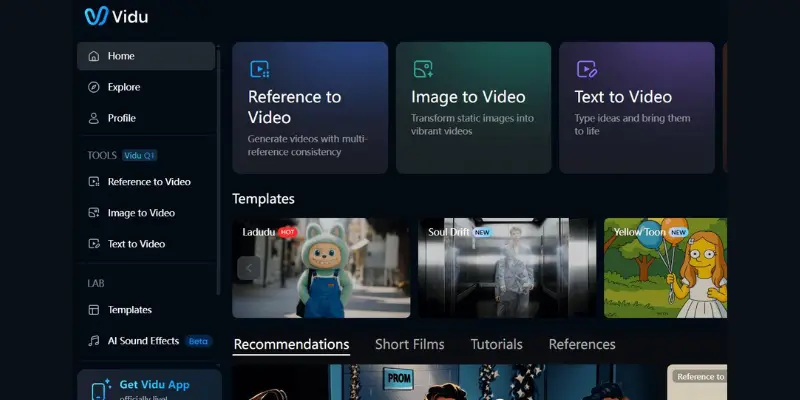Select Text to Video in sidebar tools
The width and height of the screenshot is (800, 400).
pos(146,244)
